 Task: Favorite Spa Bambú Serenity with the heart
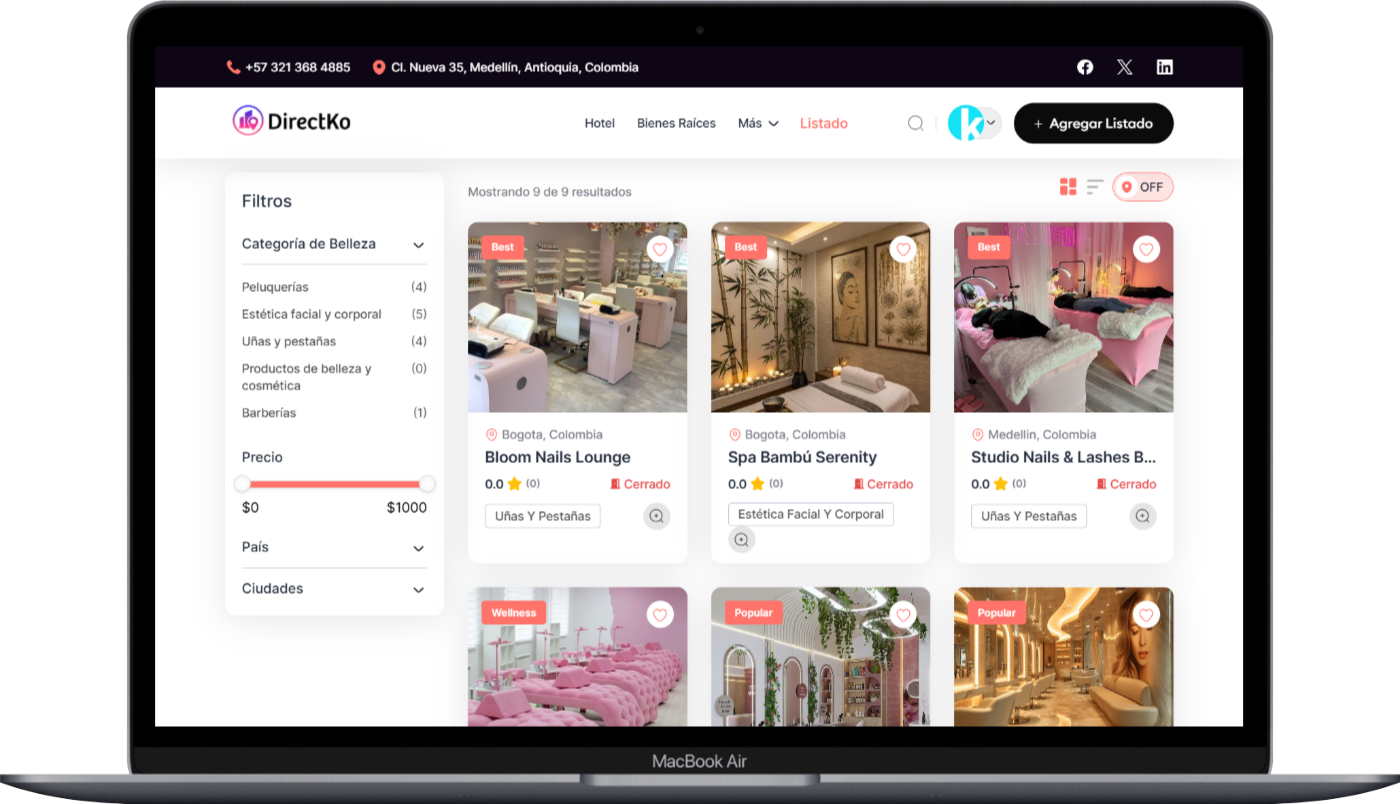903,249
